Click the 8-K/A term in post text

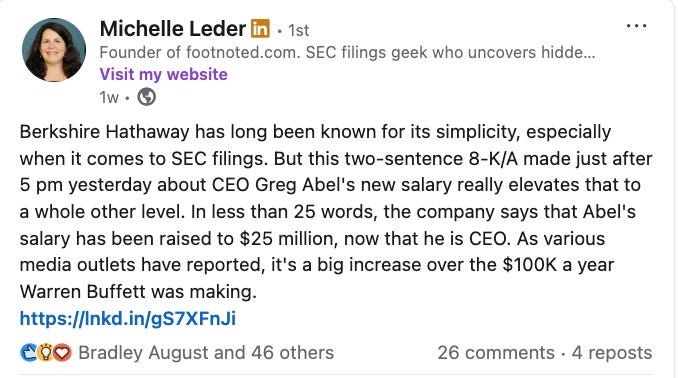coord(493,159)
